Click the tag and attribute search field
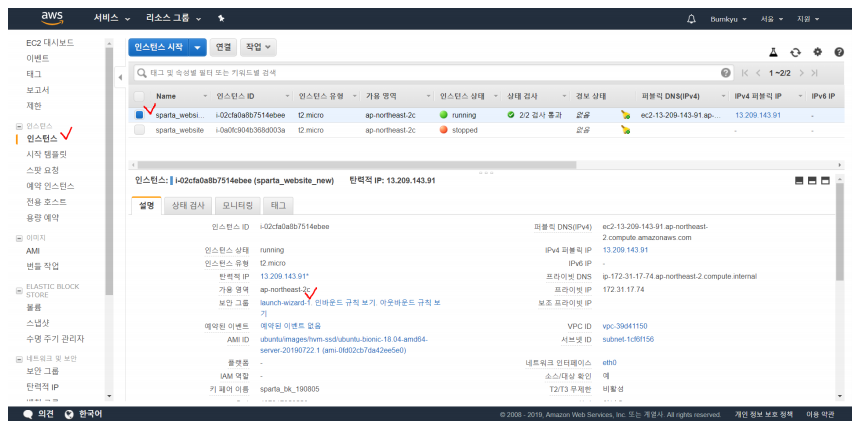Image resolution: width=859 pixels, height=426 pixels. (x=433, y=73)
